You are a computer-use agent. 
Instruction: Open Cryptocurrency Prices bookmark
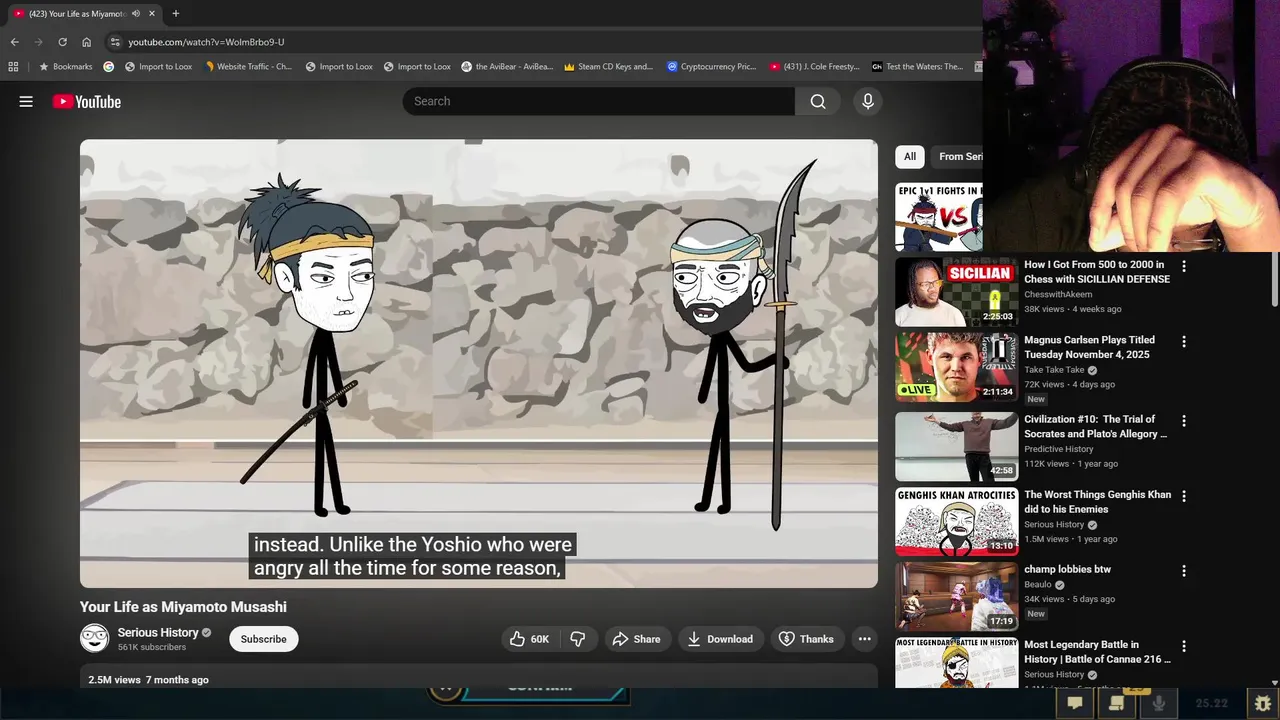[712, 66]
